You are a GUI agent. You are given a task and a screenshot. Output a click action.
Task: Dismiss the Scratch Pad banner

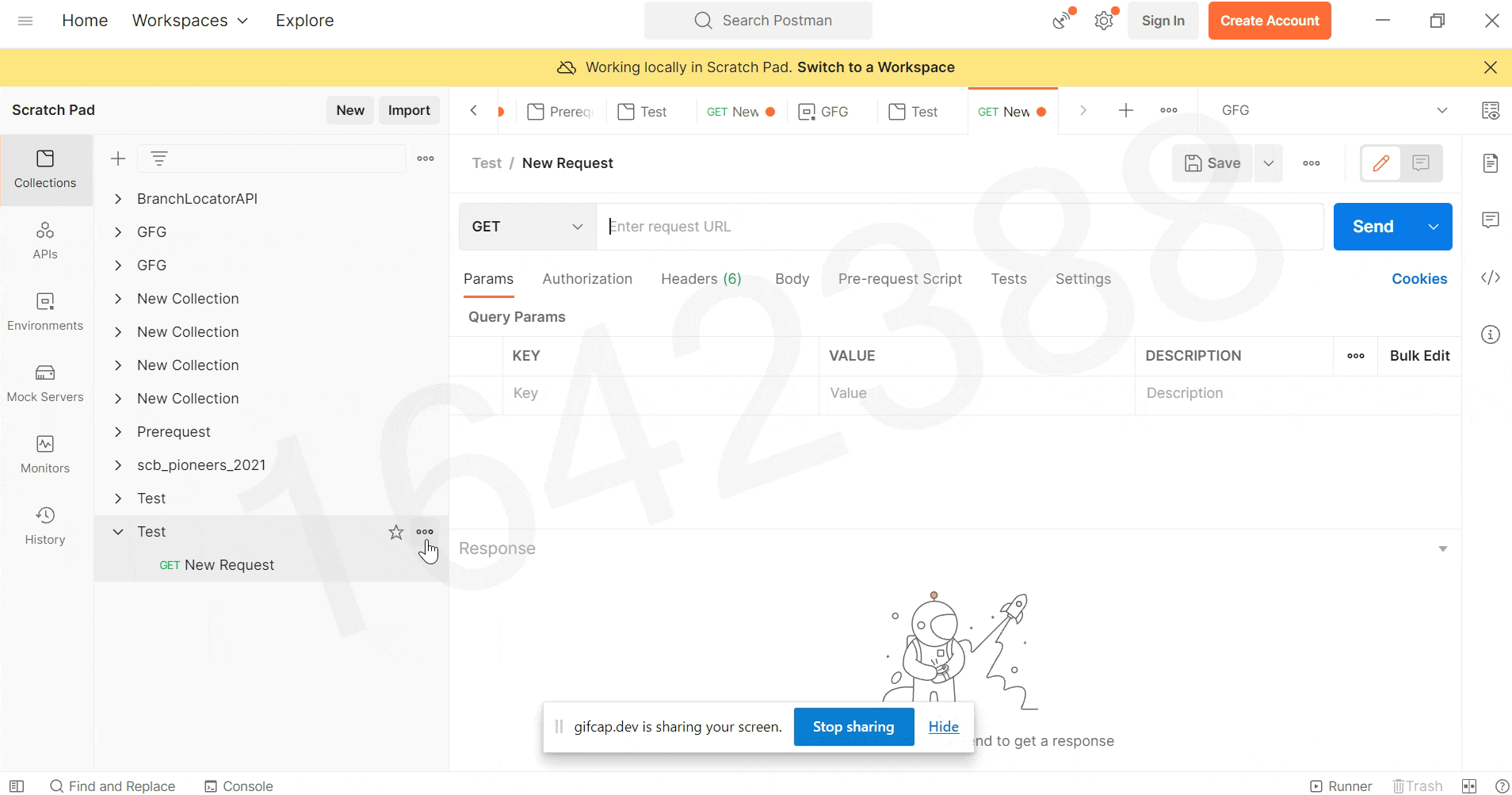[1491, 67]
